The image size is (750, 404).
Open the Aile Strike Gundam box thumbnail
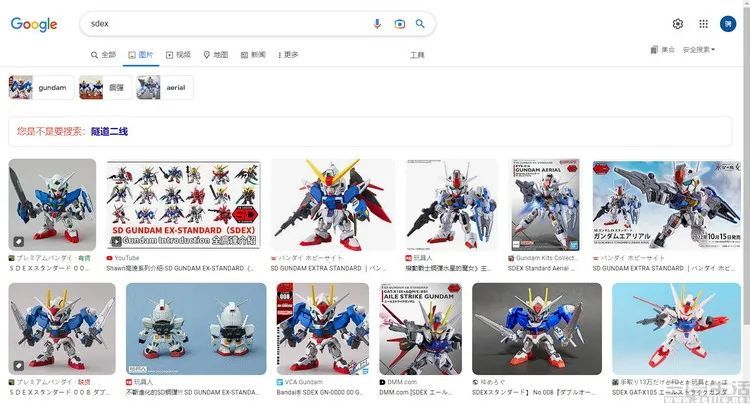[x=420, y=328]
